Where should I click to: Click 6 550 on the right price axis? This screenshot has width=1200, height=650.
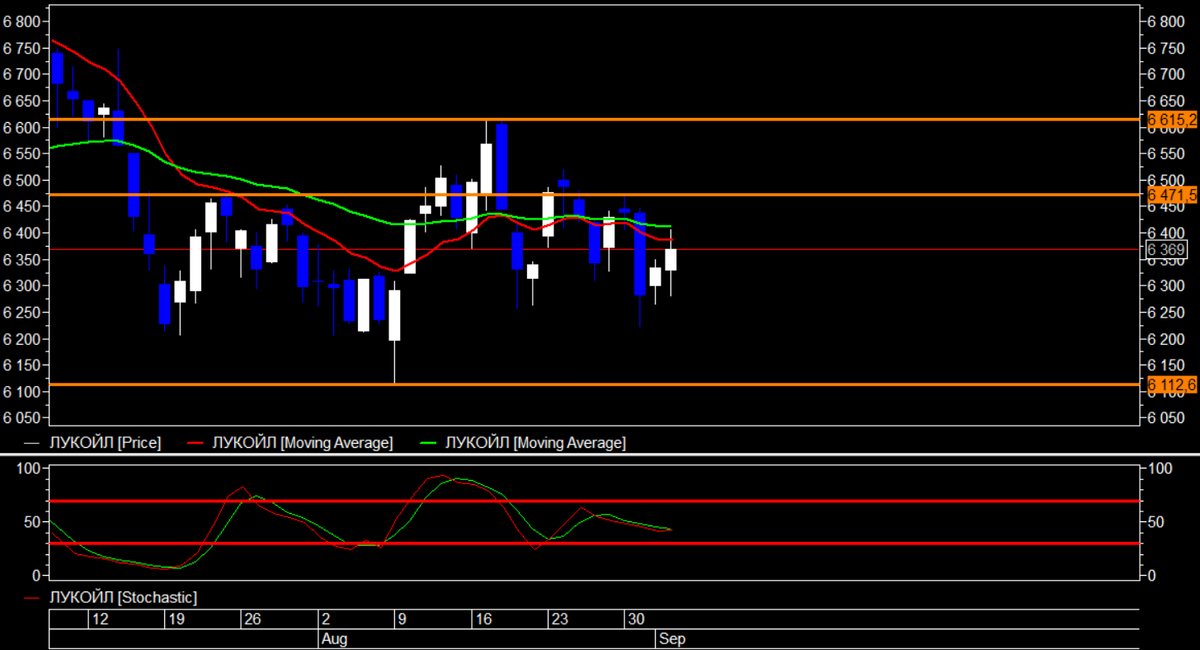[1166, 154]
